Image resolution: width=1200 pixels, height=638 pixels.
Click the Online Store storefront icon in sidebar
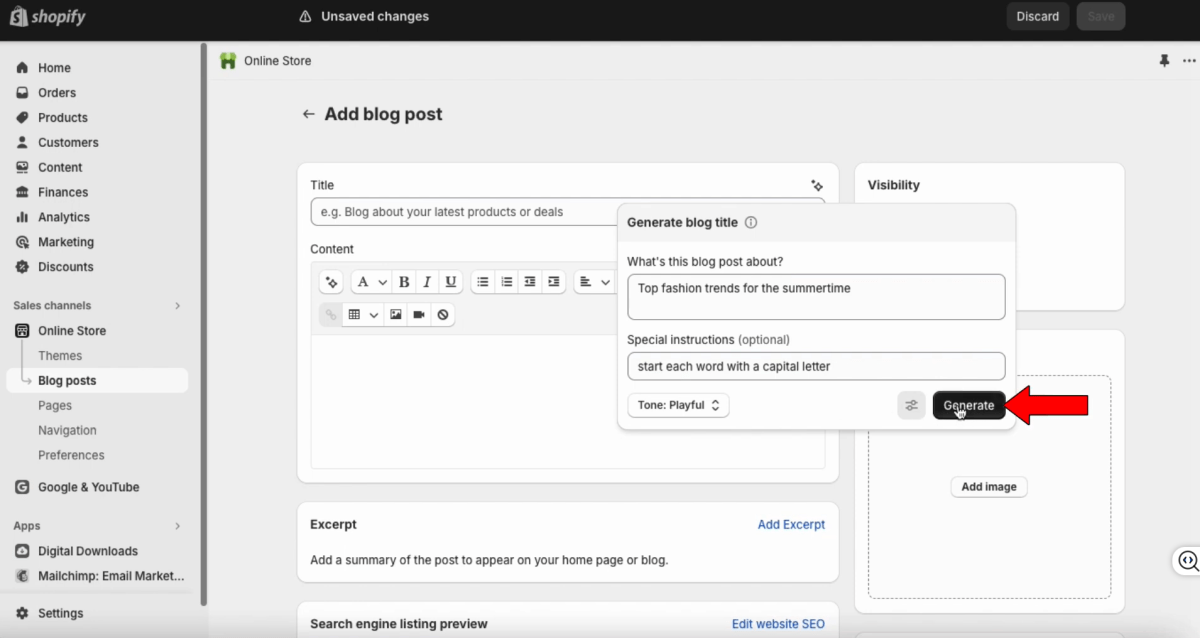point(22,331)
